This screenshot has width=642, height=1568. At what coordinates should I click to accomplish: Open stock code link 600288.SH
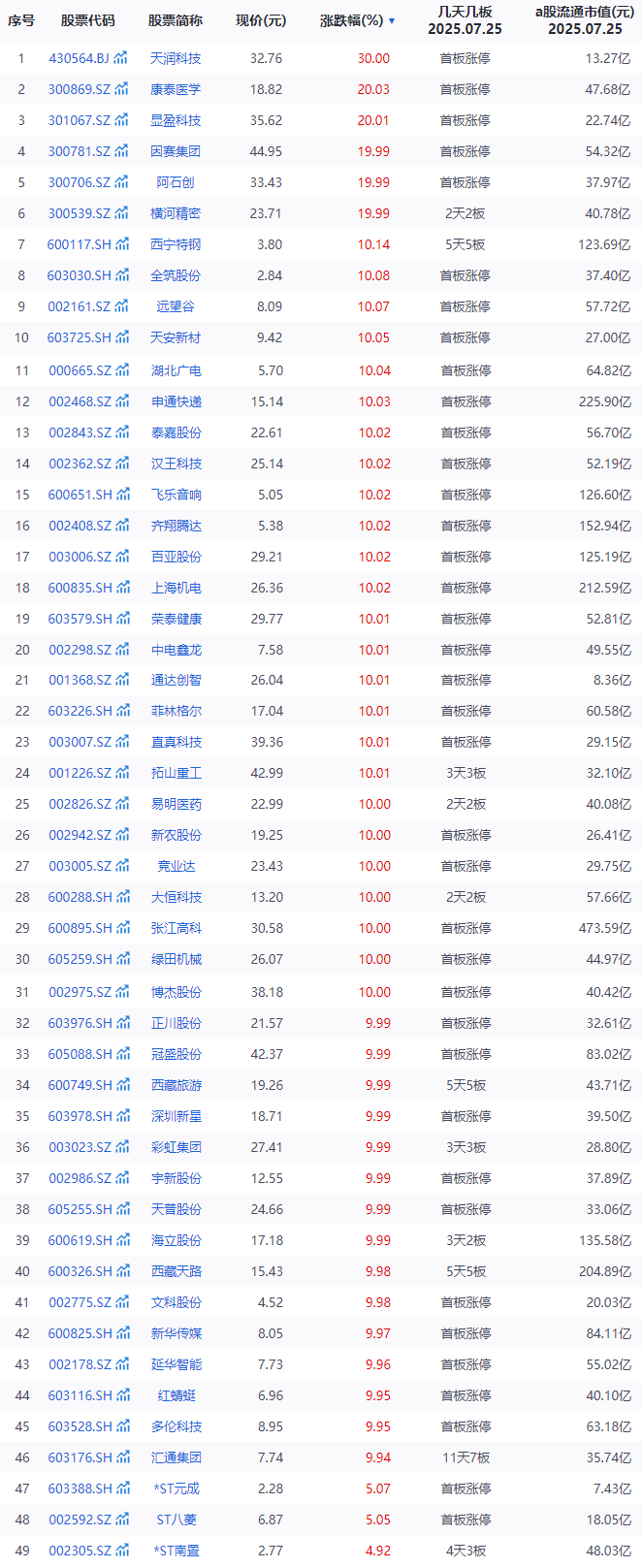pyautogui.click(x=80, y=897)
